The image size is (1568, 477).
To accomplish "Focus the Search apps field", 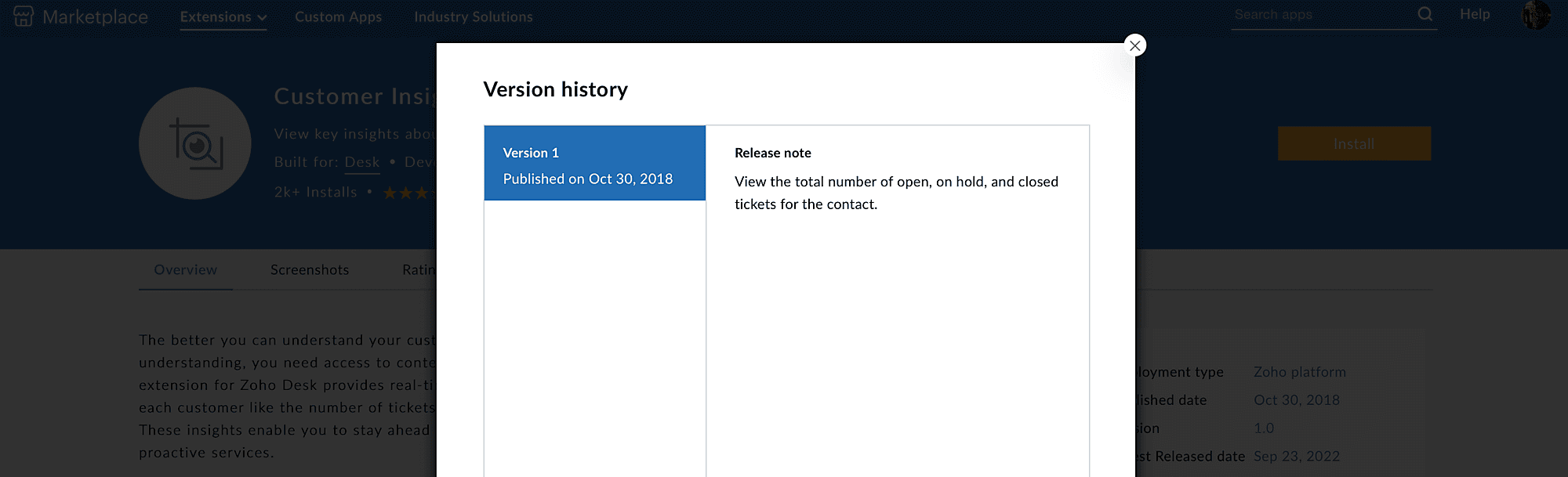I will click(1321, 15).
